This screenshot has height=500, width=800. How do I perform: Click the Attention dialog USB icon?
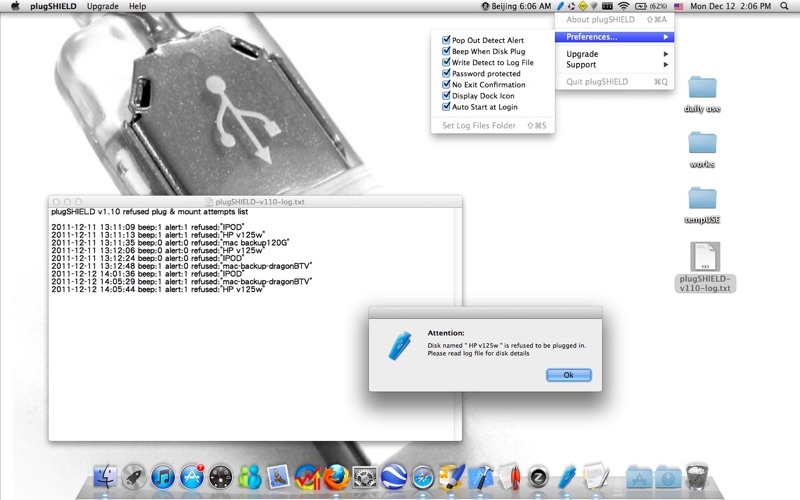pos(399,346)
